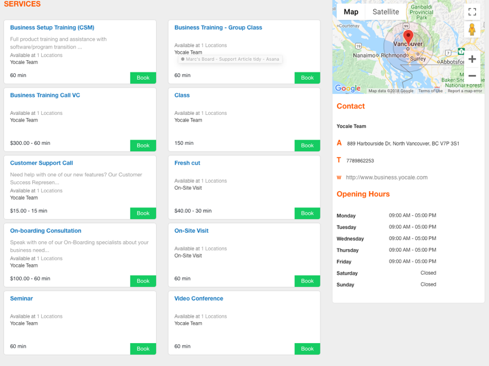This screenshot has height=366, width=489.
Task: Zoom out on the map
Action: click(472, 76)
